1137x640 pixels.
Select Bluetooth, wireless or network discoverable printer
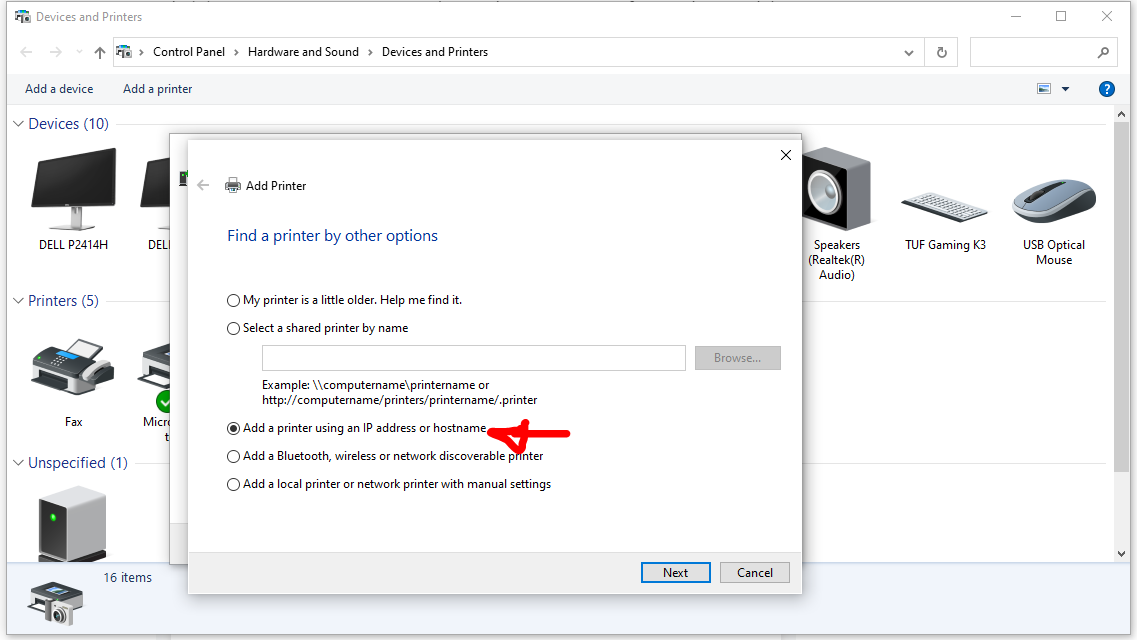coord(234,456)
